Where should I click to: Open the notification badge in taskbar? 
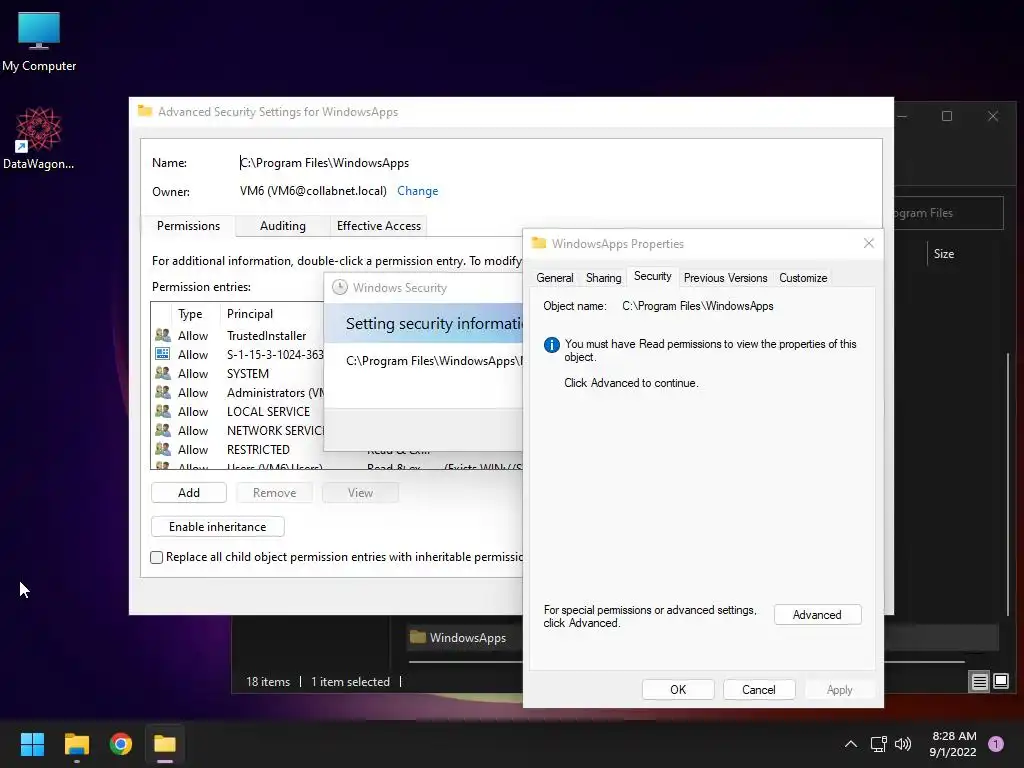coord(995,744)
